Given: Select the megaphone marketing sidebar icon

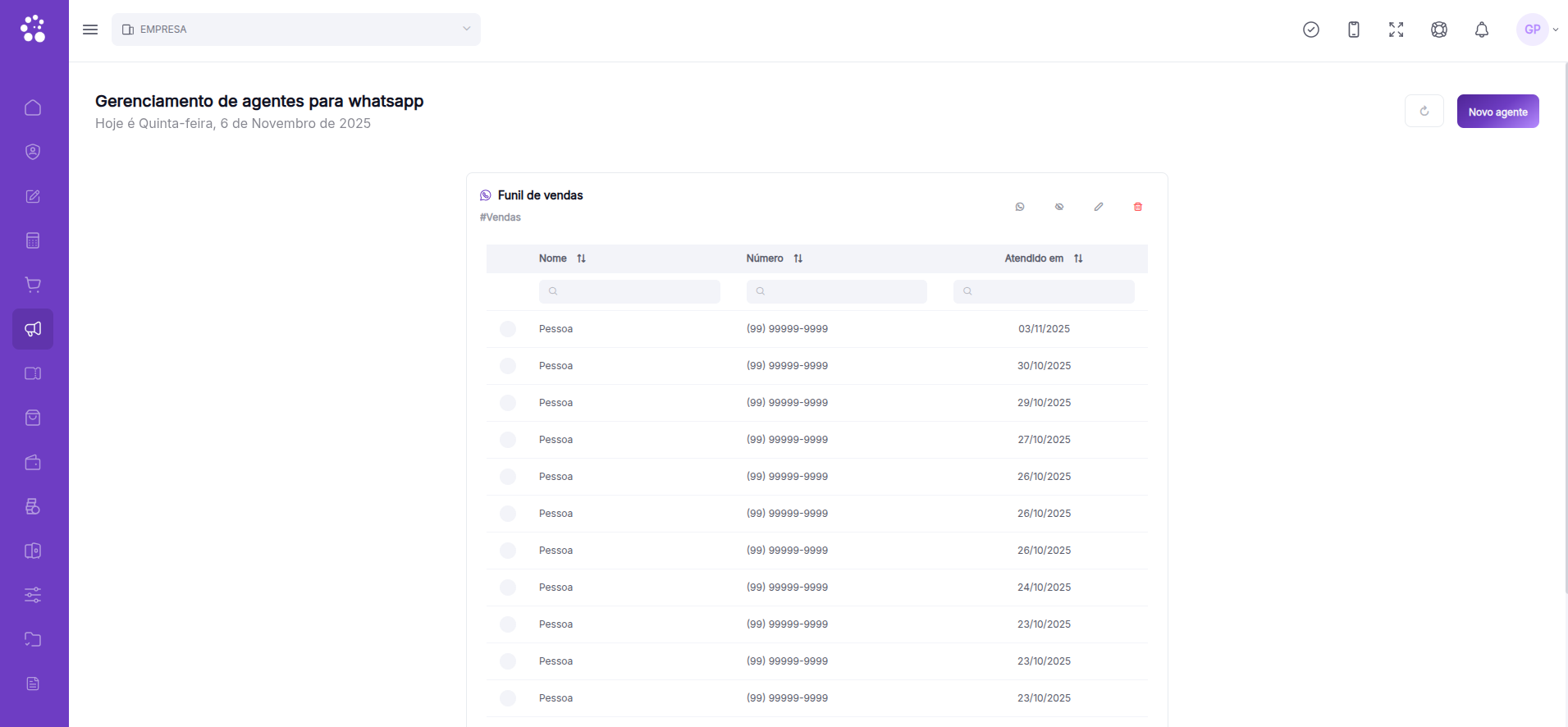Looking at the screenshot, I should tap(33, 329).
